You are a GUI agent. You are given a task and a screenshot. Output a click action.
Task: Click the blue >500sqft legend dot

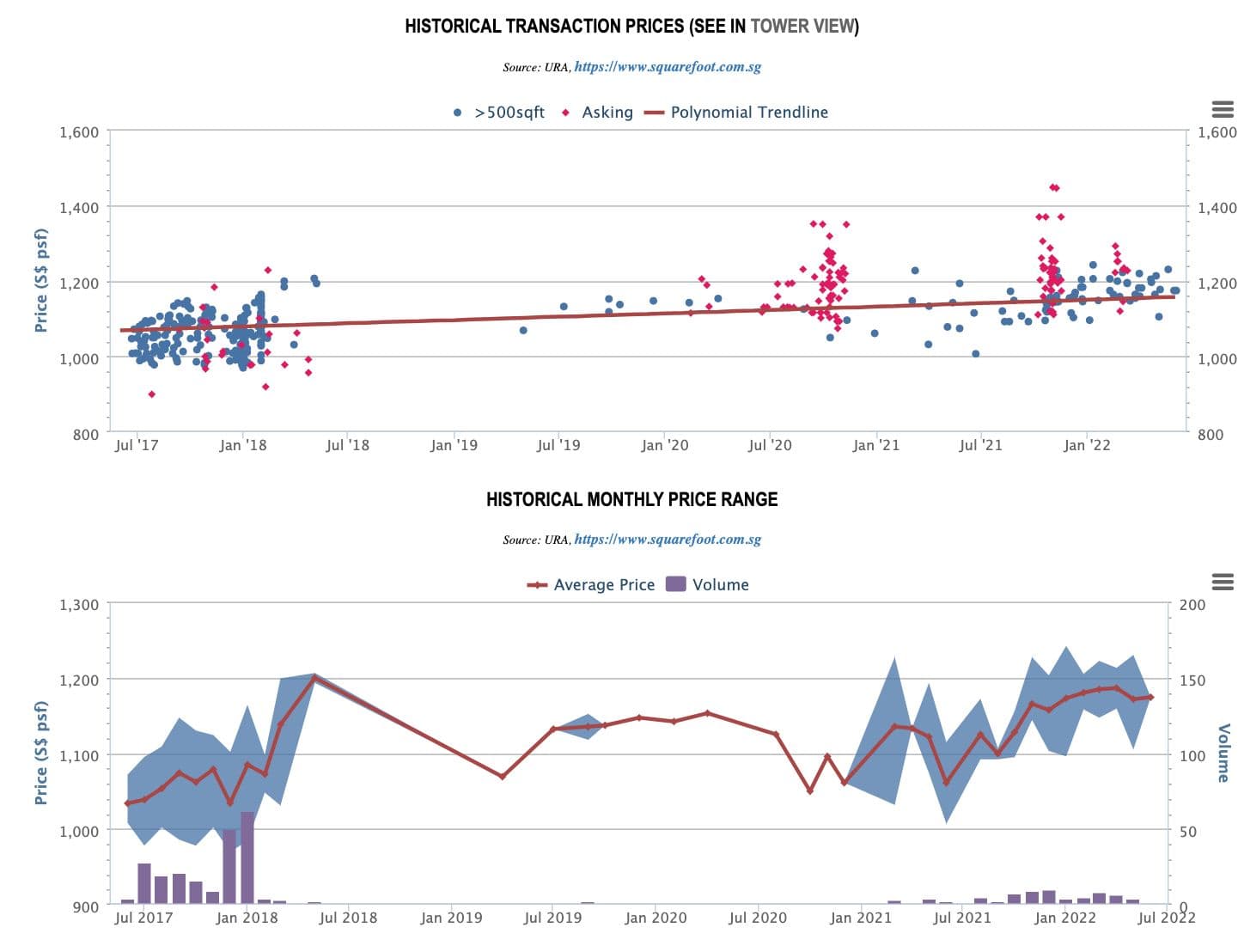(x=457, y=113)
